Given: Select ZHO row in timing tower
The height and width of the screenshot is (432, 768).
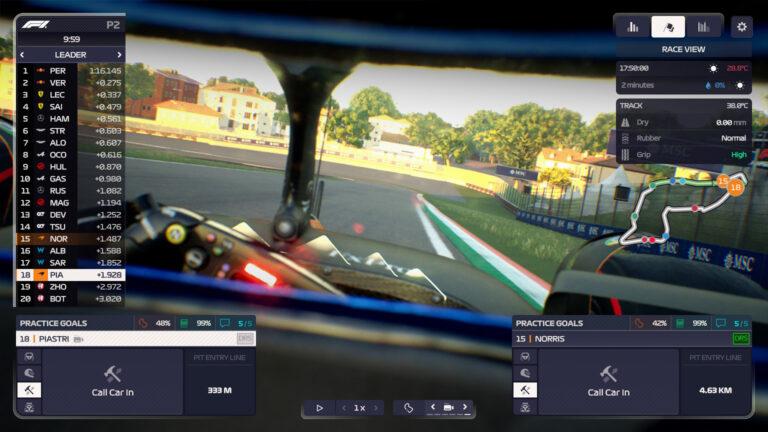Looking at the screenshot, I should tap(71, 287).
